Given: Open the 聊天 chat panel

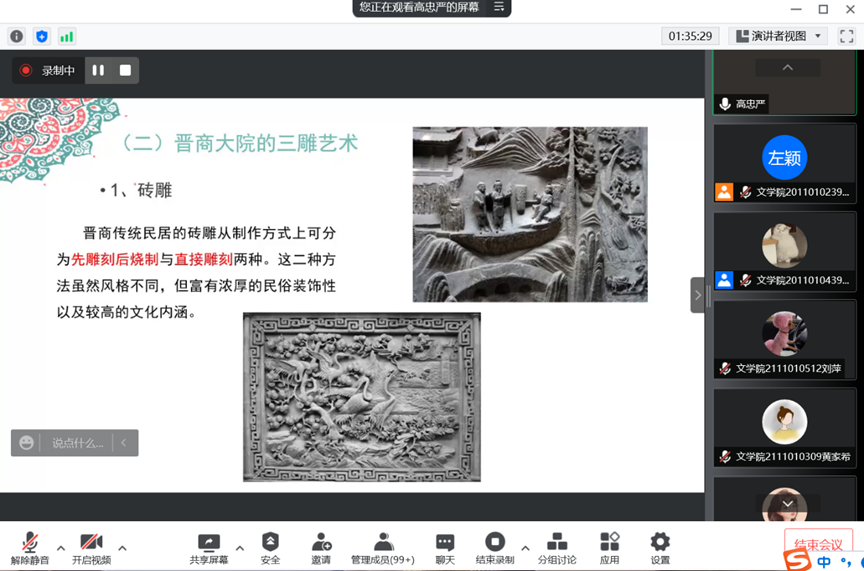Looking at the screenshot, I should (x=445, y=547).
